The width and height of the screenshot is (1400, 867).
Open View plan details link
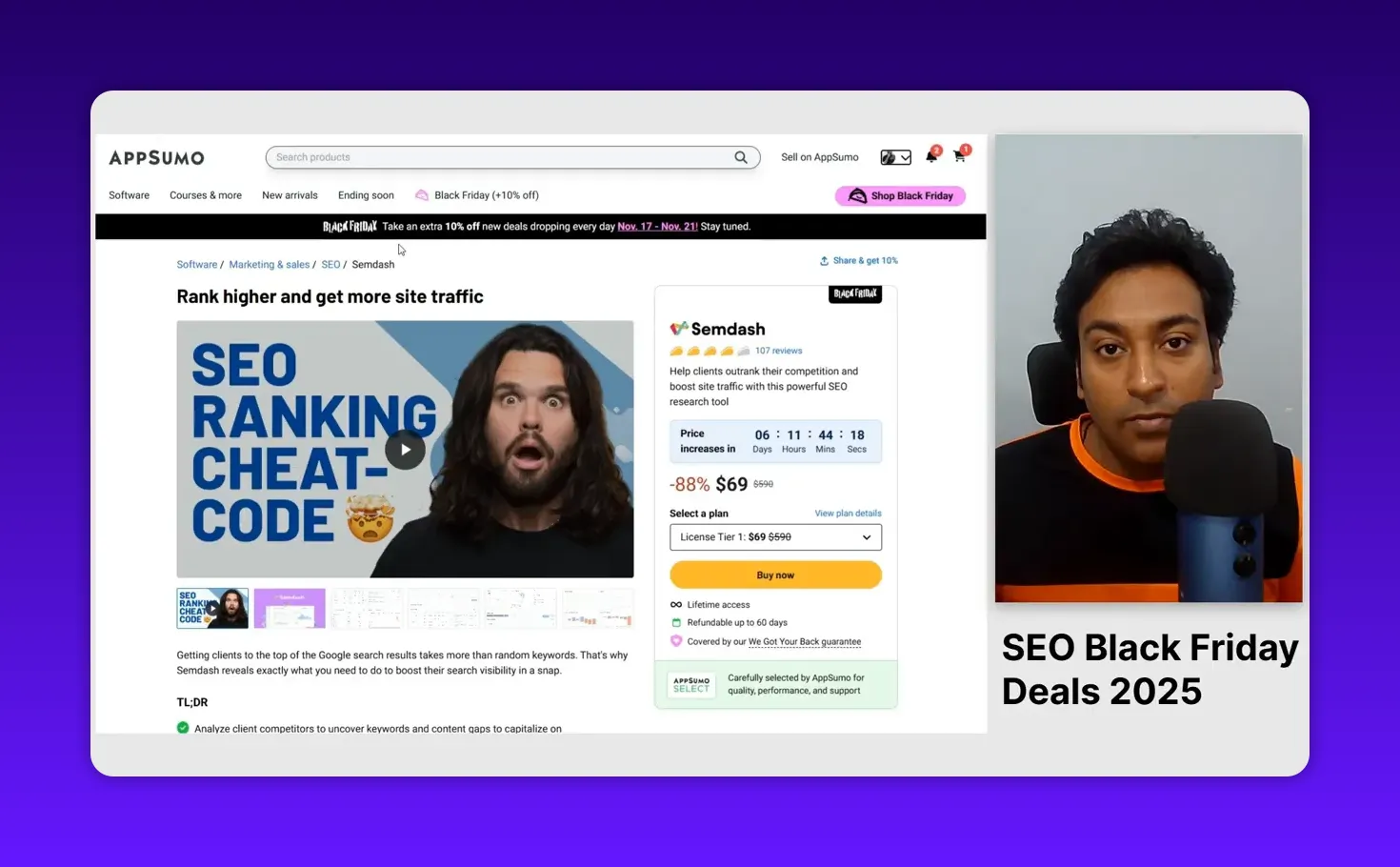848,514
